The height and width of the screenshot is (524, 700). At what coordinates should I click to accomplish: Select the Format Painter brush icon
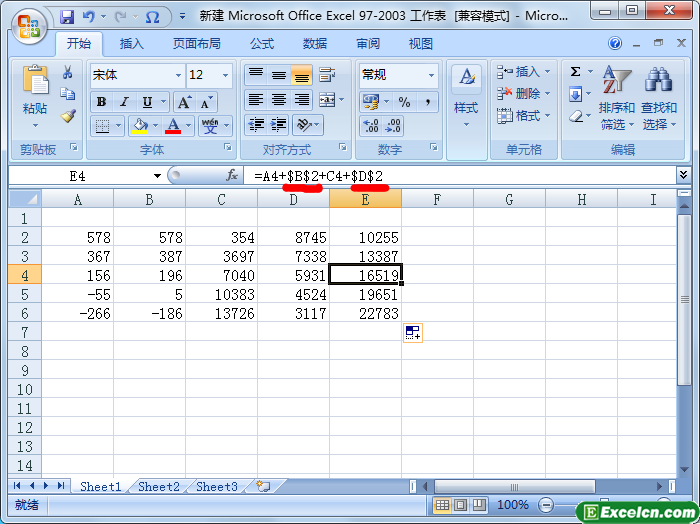point(68,116)
